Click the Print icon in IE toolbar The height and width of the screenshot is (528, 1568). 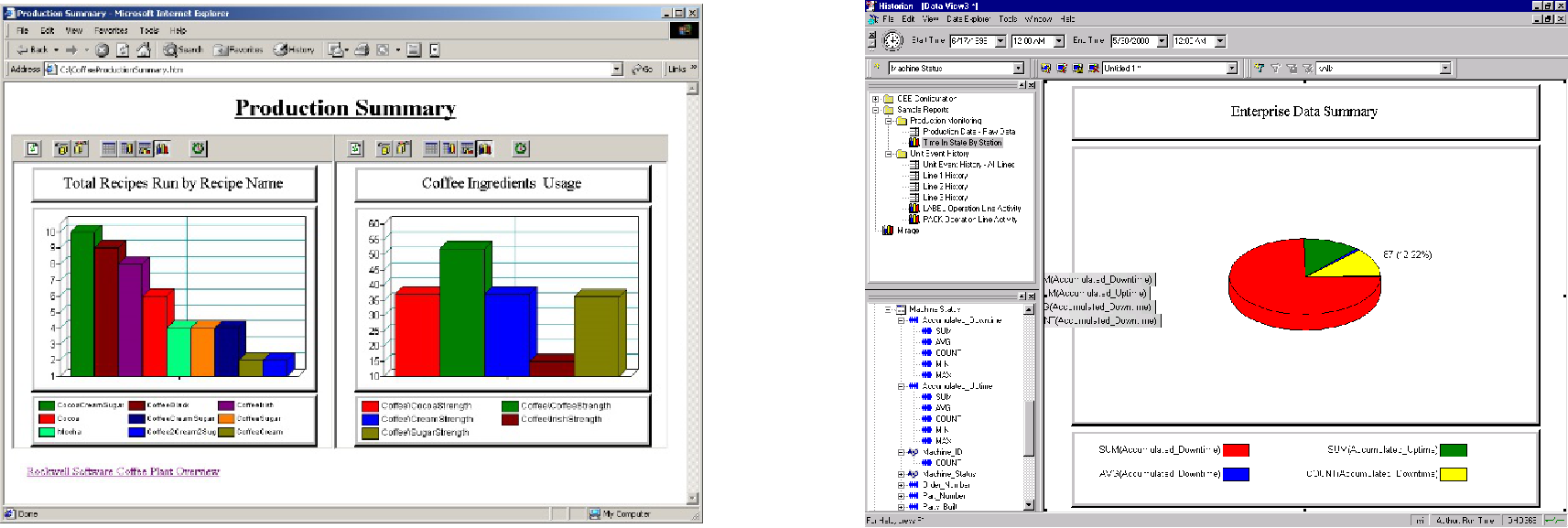pyautogui.click(x=362, y=49)
